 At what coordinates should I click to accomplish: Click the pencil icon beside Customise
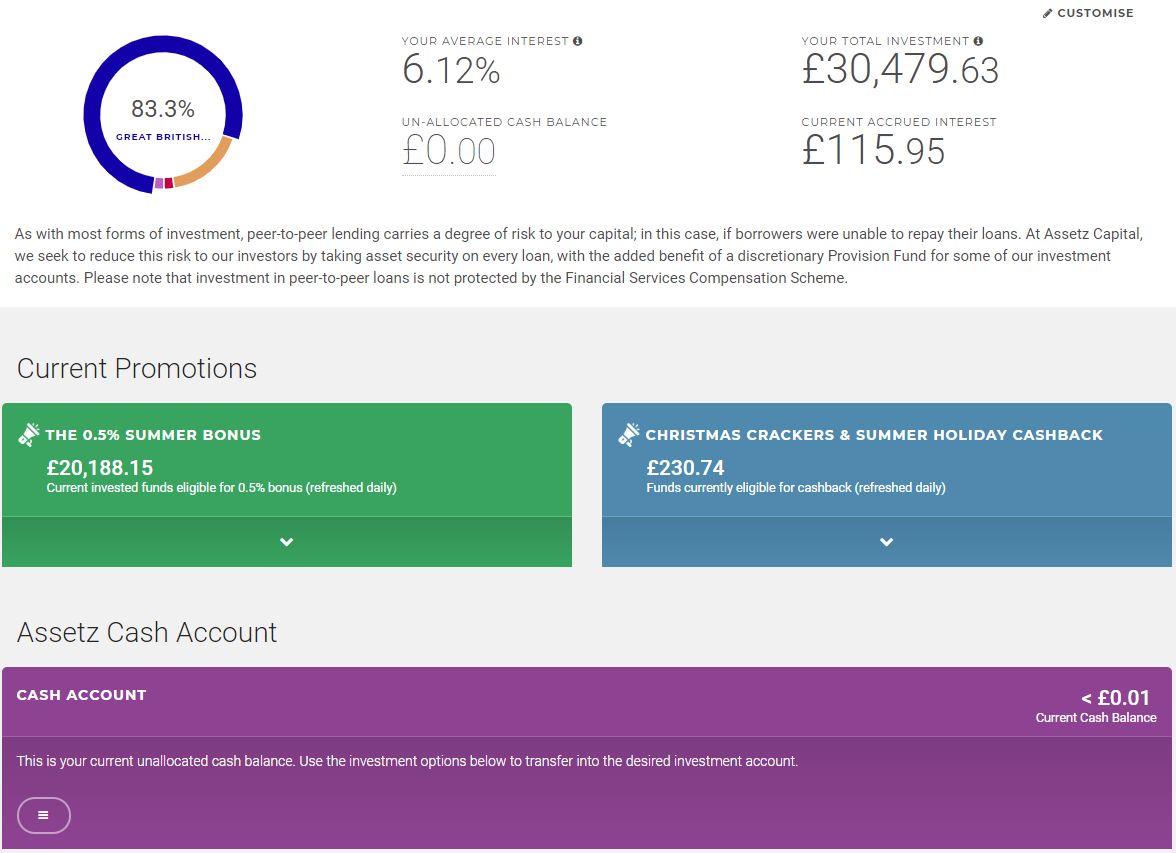pyautogui.click(x=1047, y=14)
